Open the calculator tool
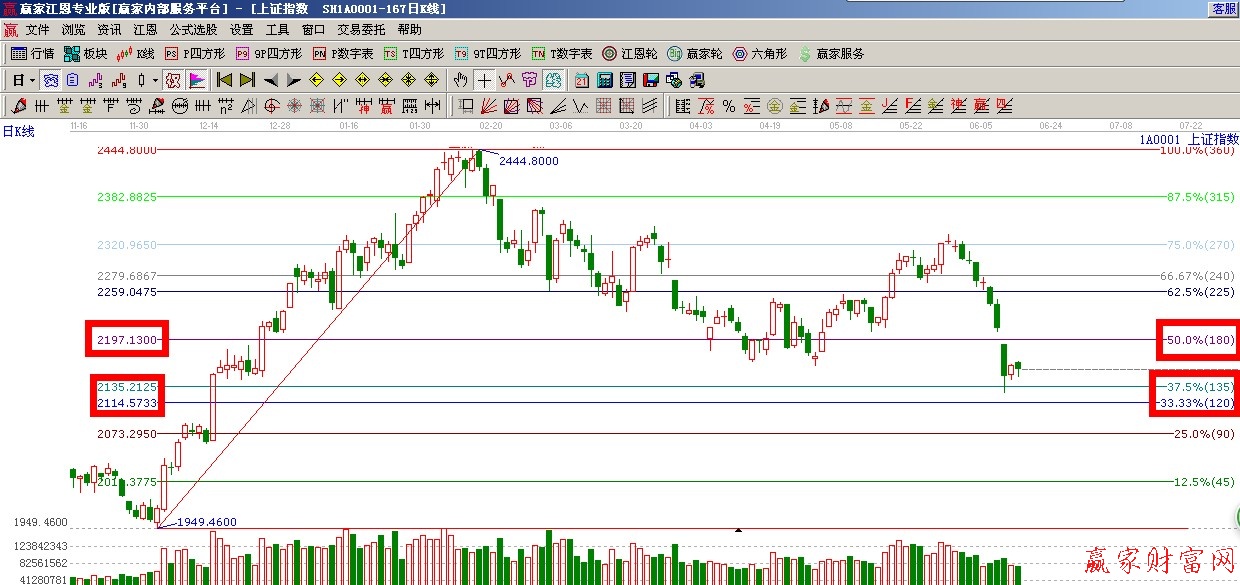1240x585 pixels. 605,80
